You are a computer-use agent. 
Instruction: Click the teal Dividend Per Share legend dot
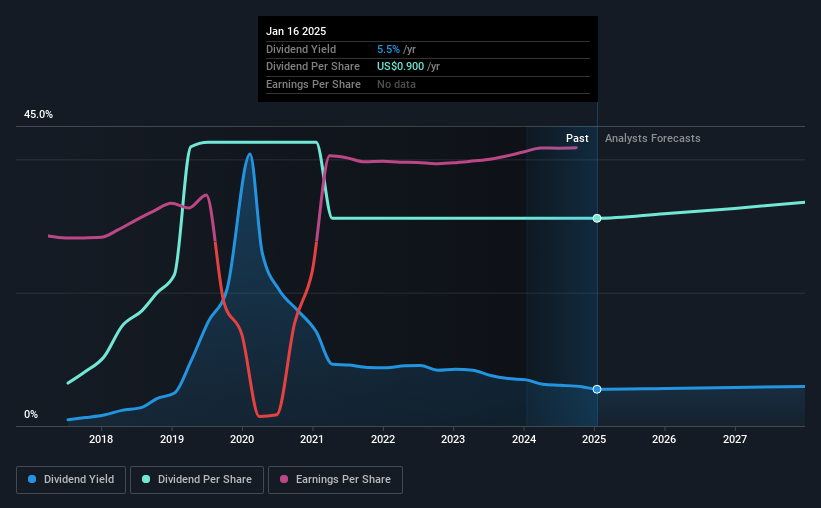click(146, 479)
